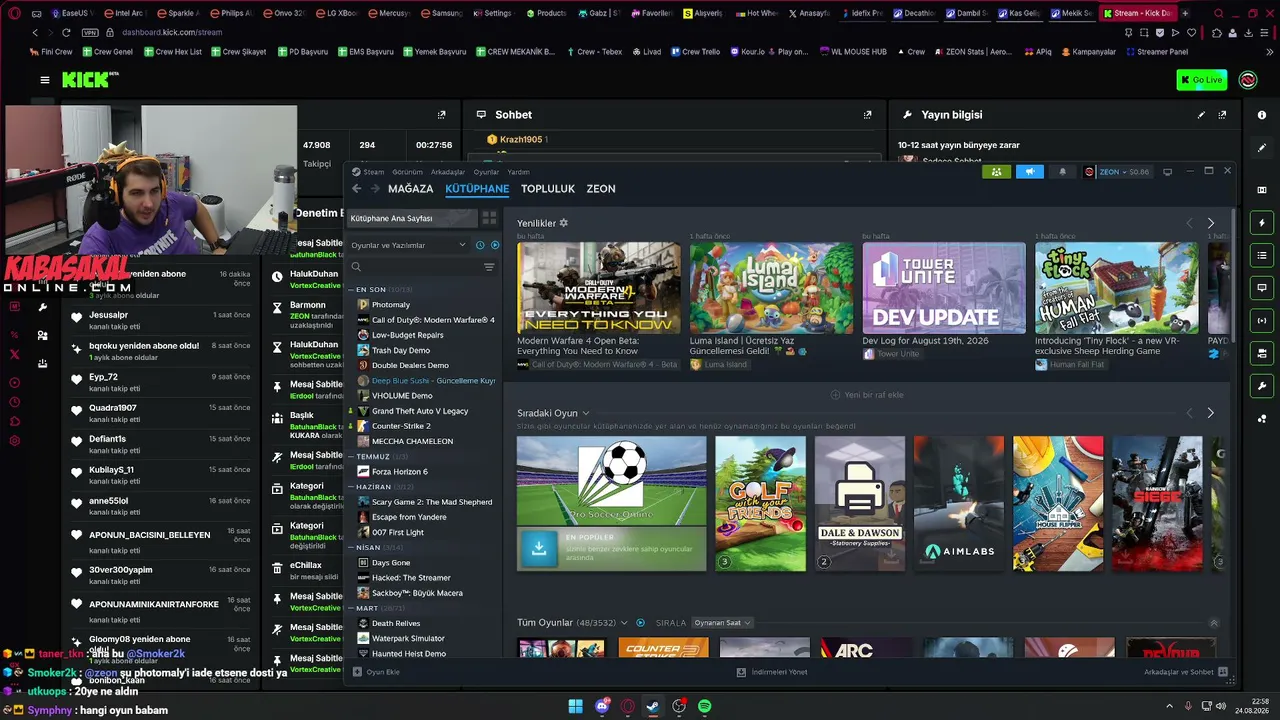Collapse the EN SON library category
1280x720 pixels.
[351, 290]
